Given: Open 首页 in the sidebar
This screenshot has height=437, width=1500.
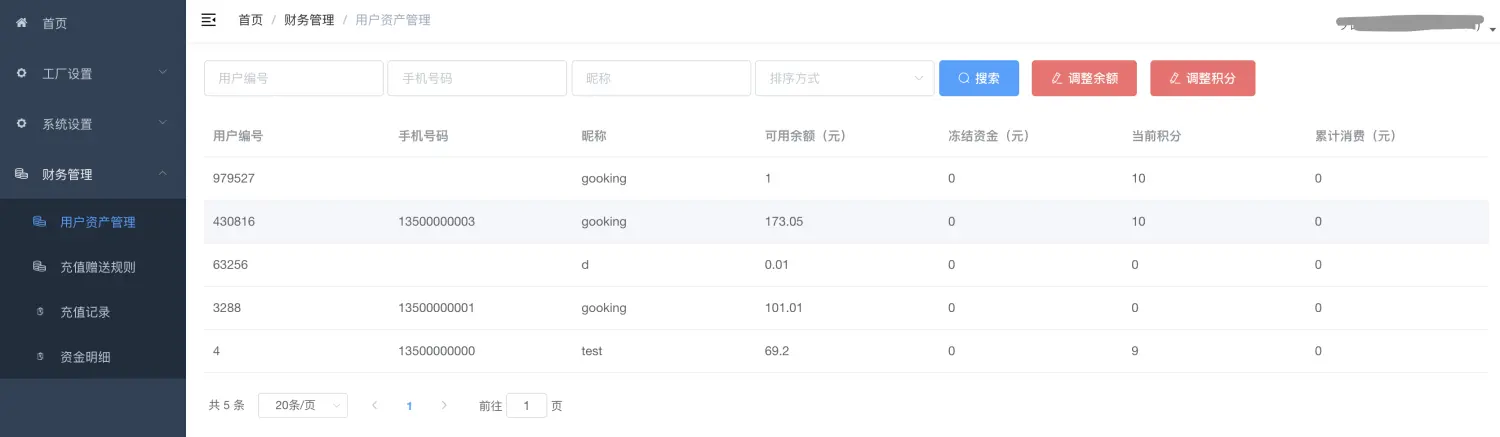Looking at the screenshot, I should [93, 23].
